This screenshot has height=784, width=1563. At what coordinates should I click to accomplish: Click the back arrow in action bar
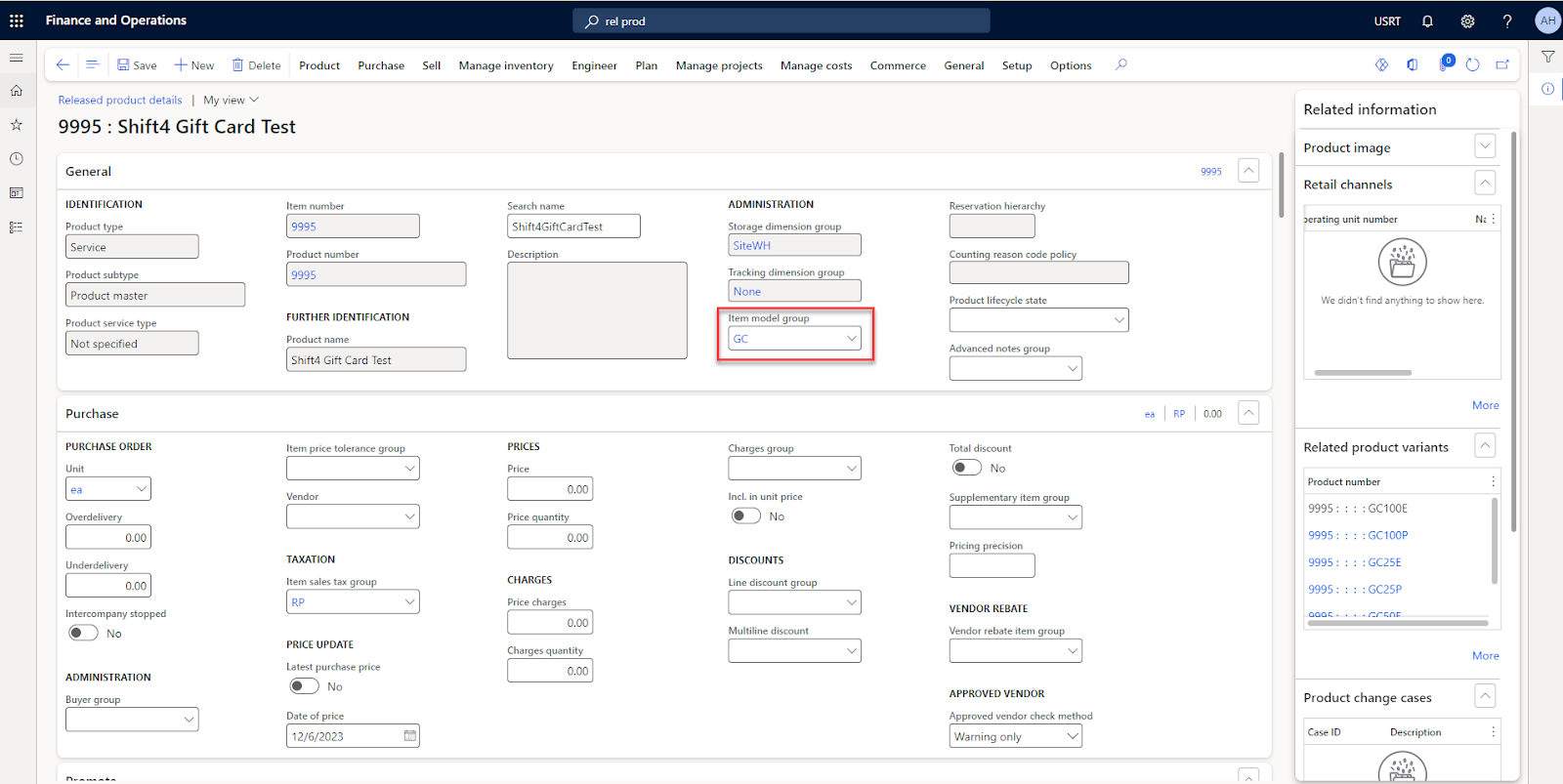[x=63, y=64]
